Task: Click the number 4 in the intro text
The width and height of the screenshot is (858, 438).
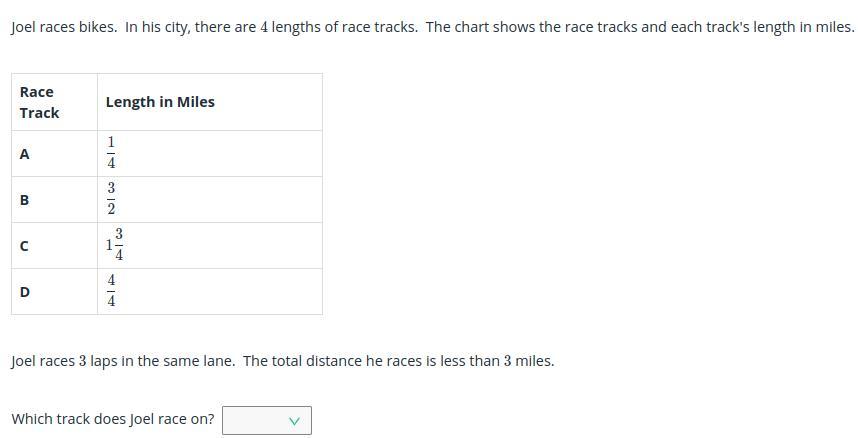Action: [264, 27]
